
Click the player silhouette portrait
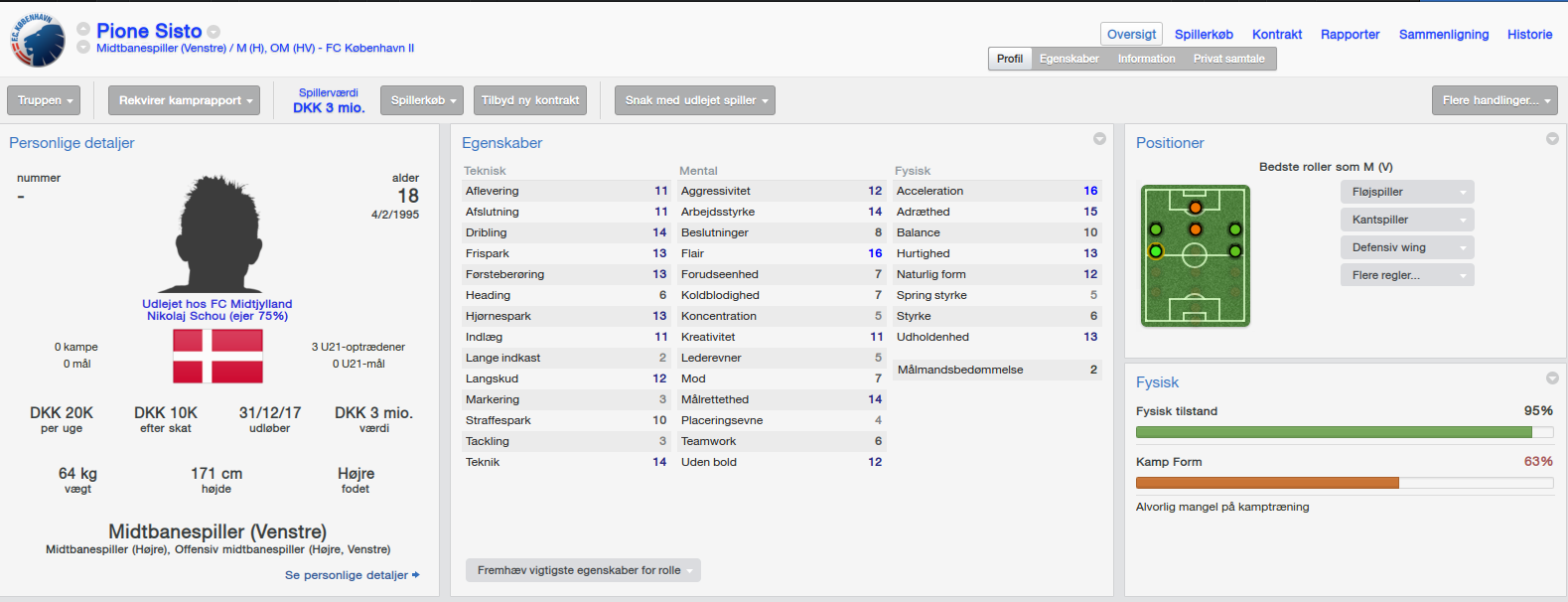[216, 235]
